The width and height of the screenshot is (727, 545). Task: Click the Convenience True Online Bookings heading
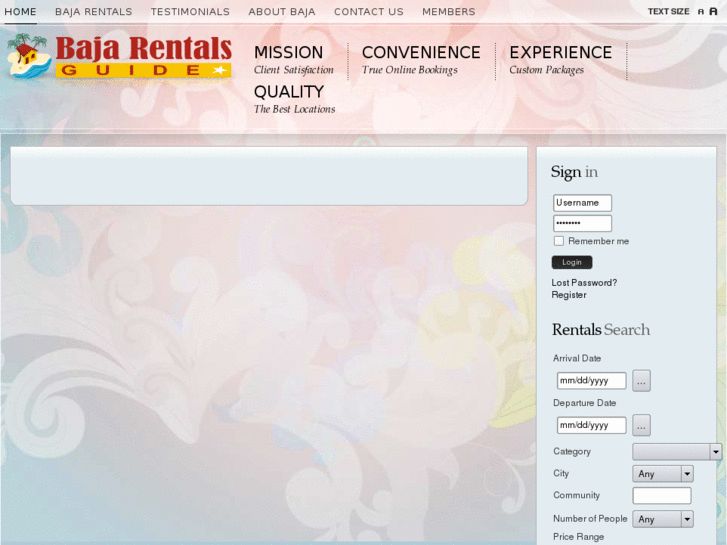click(x=421, y=59)
